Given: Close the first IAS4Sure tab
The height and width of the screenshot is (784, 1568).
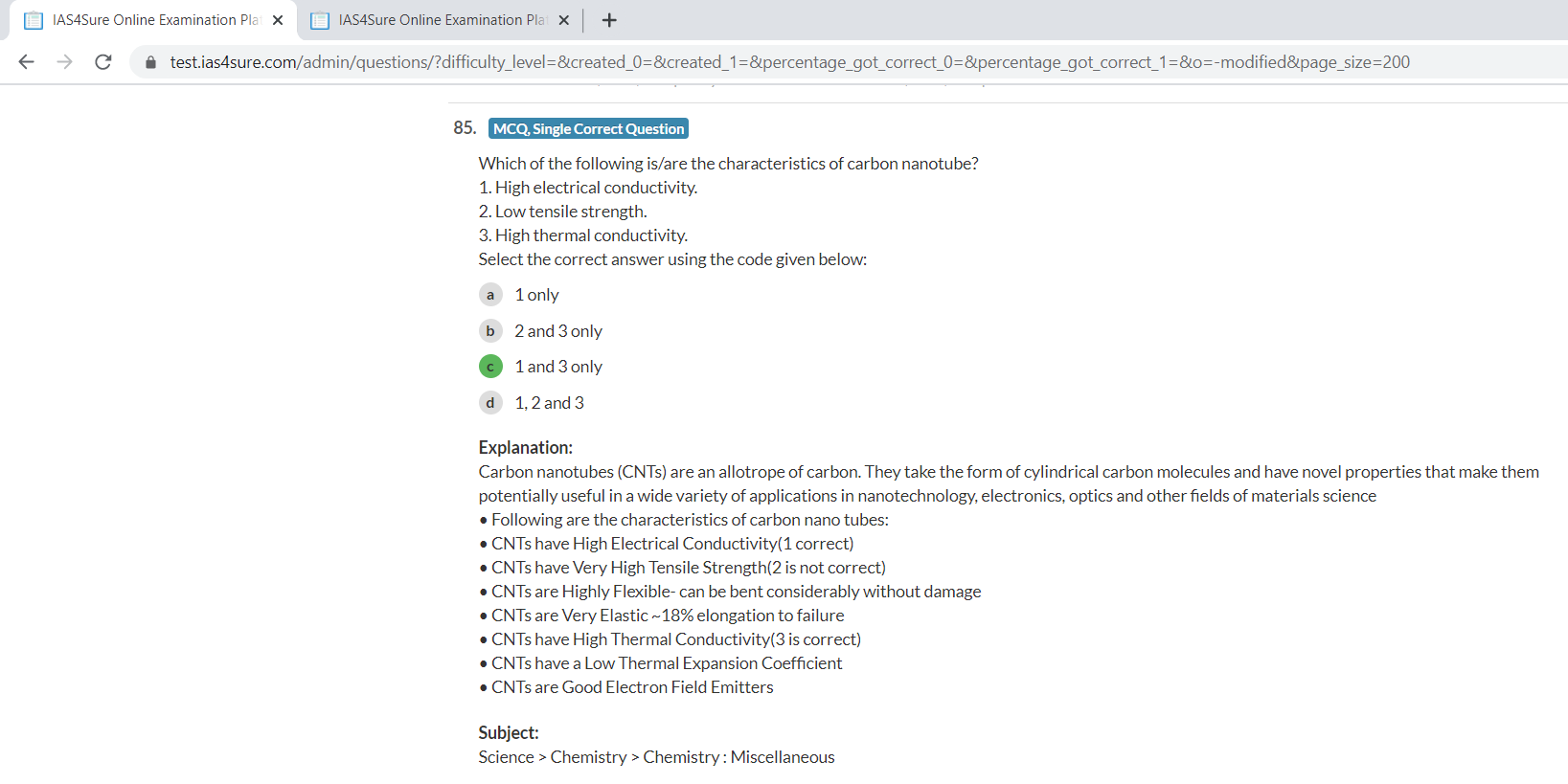Looking at the screenshot, I should (x=278, y=20).
